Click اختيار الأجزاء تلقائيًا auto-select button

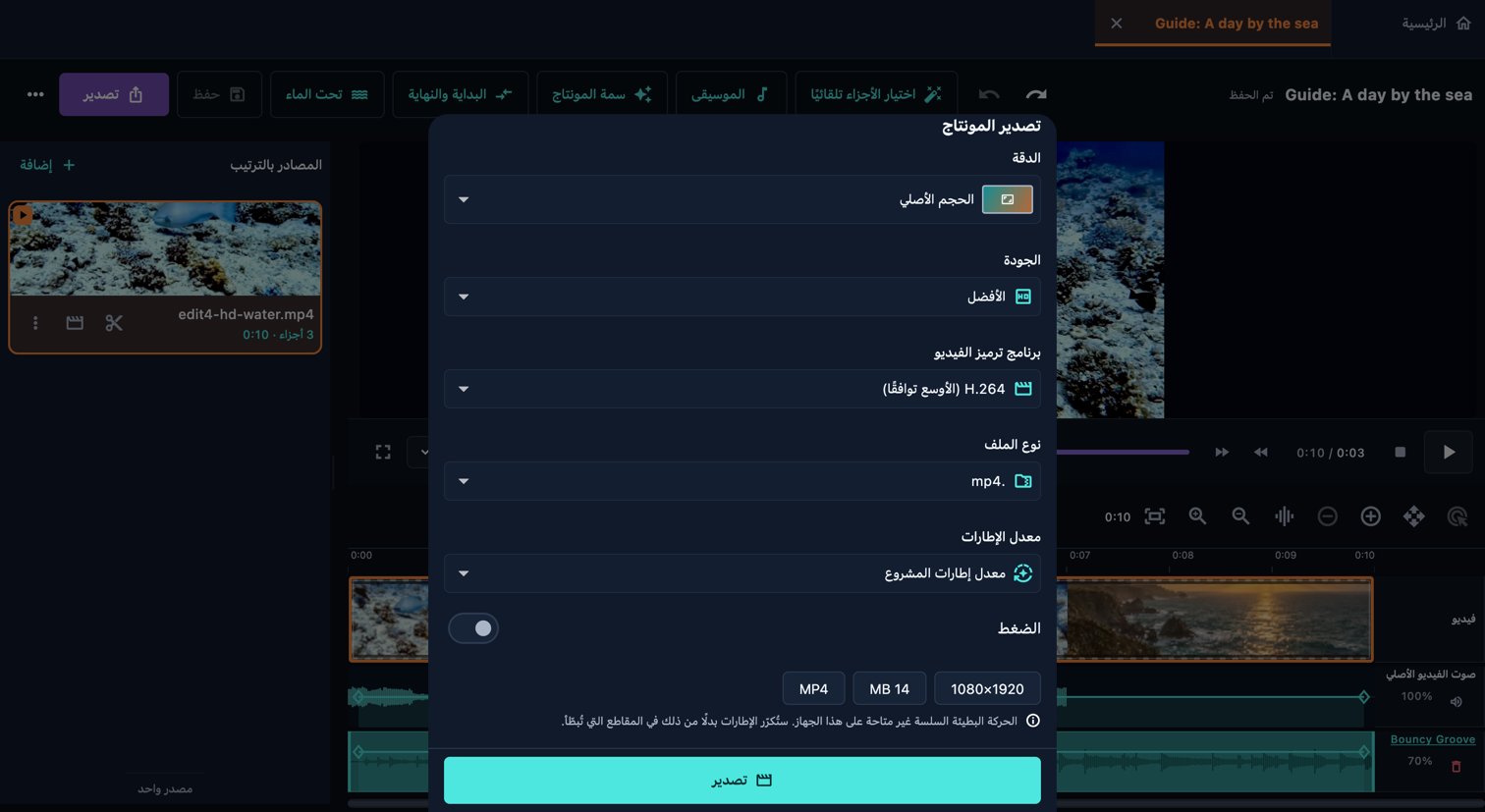tap(876, 94)
